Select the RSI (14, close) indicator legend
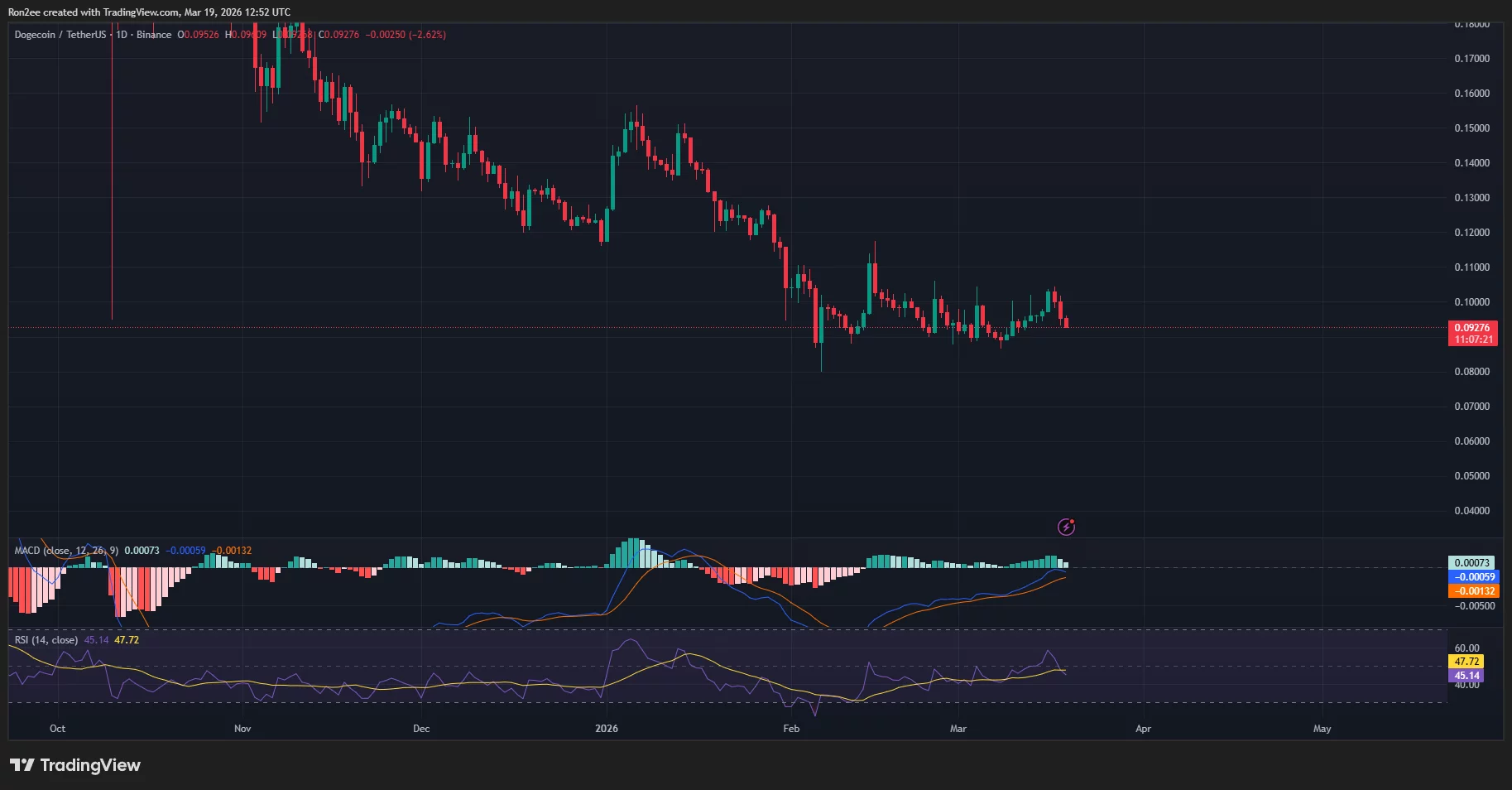The height and width of the screenshot is (790, 1512). 46,639
